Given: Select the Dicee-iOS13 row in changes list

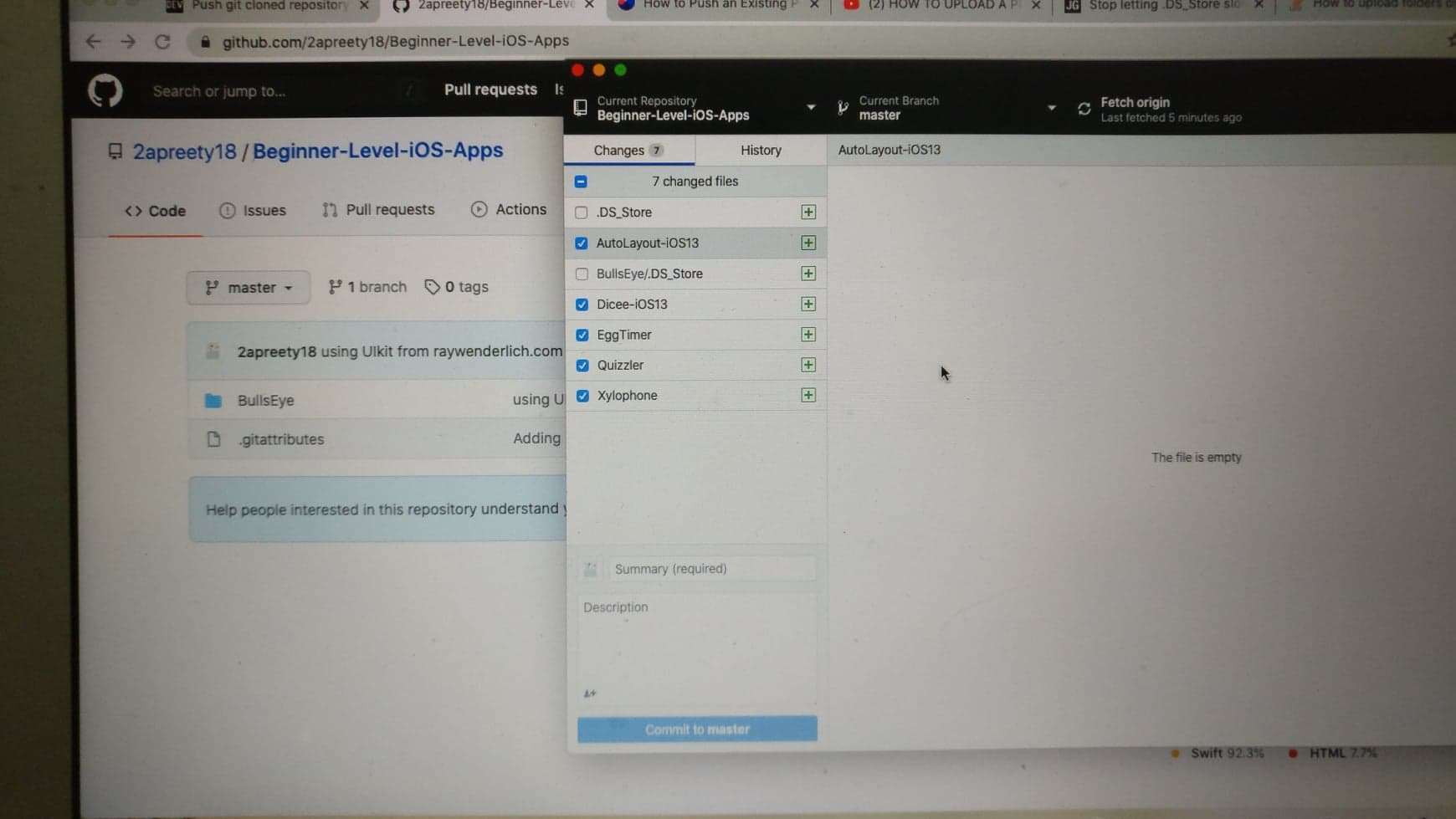Looking at the screenshot, I should (x=696, y=305).
